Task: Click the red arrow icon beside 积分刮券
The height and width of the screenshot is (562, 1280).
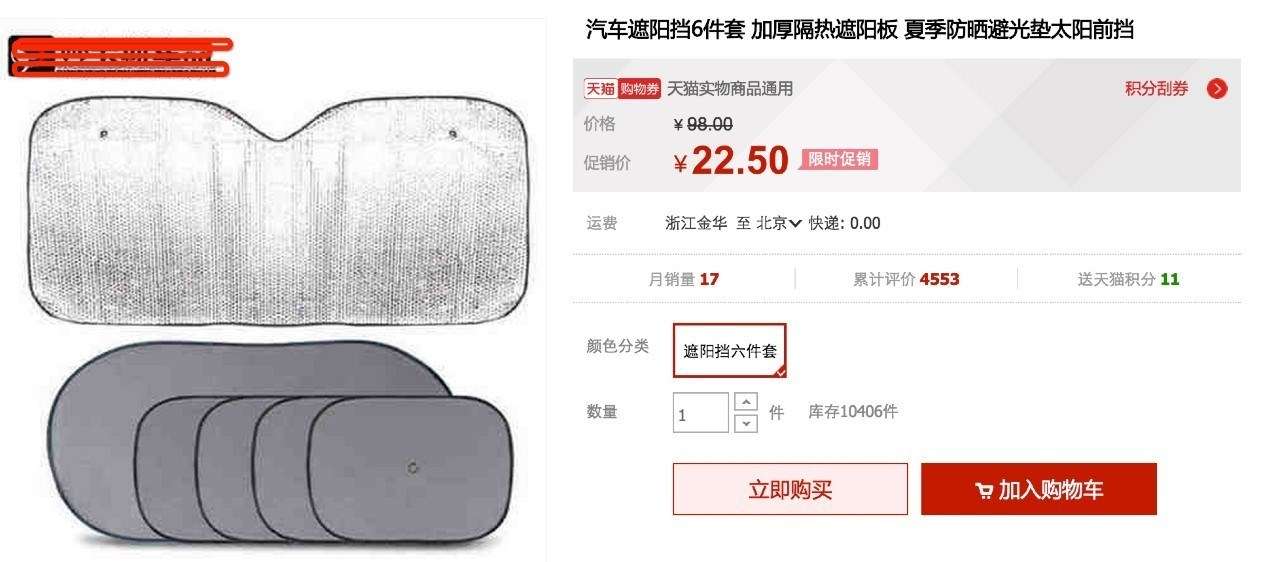Action: click(x=1217, y=89)
